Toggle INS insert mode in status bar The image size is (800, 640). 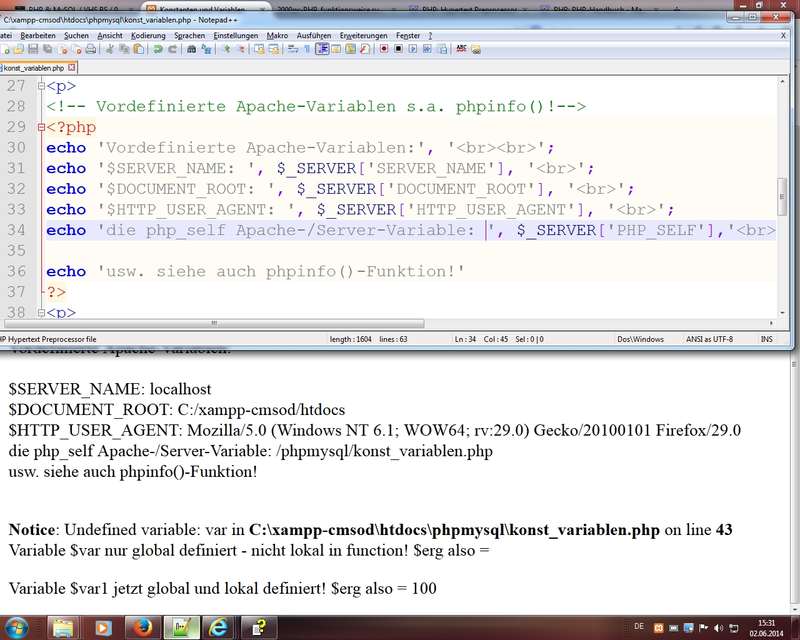(x=766, y=339)
